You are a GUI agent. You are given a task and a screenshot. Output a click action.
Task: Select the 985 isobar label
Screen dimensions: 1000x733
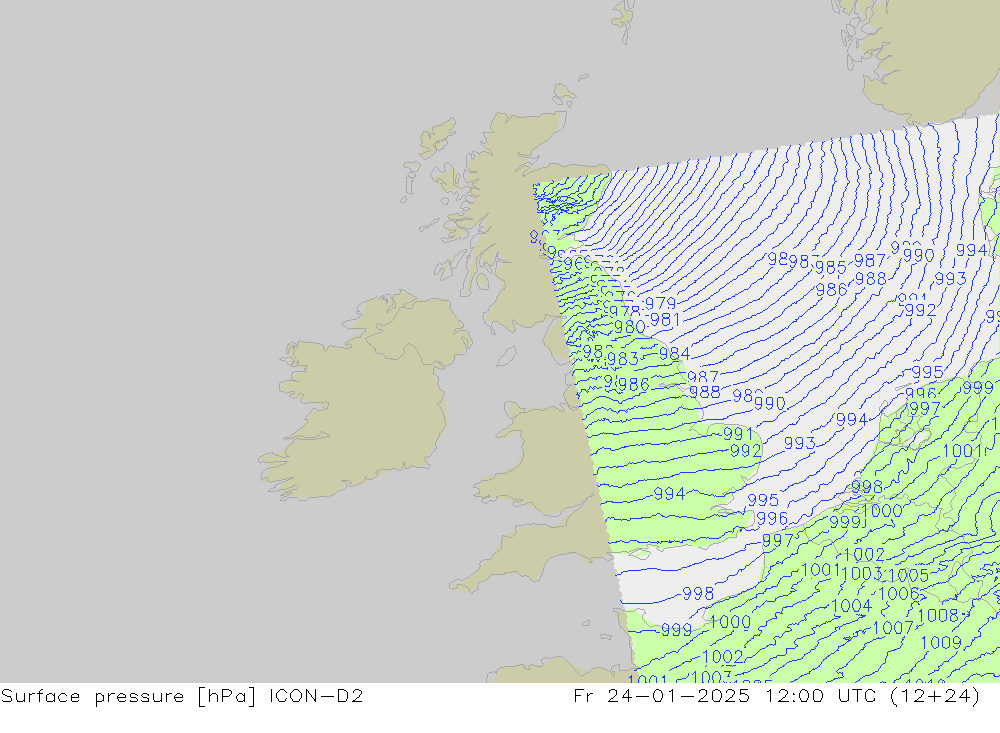pyautogui.click(x=830, y=267)
